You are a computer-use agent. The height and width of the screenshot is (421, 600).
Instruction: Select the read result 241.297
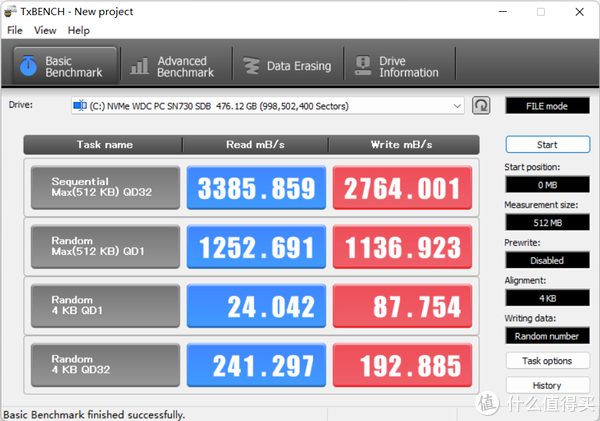(x=256, y=365)
